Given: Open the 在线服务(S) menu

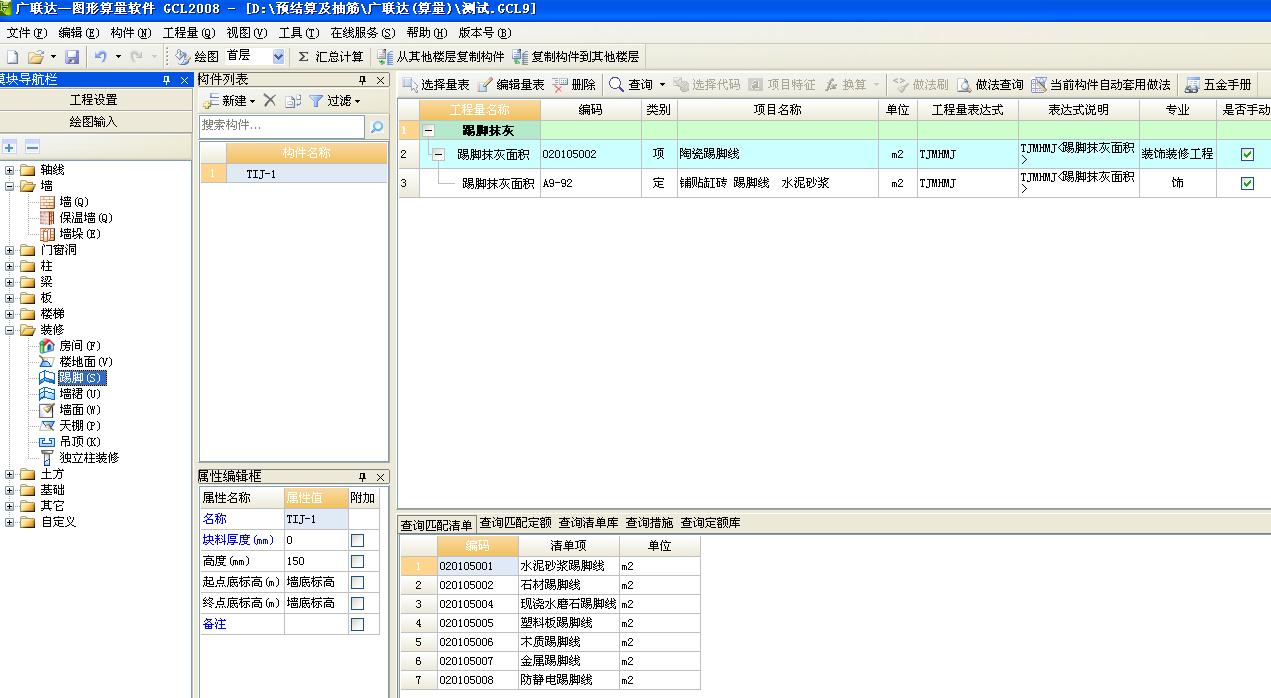Looking at the screenshot, I should pyautogui.click(x=363, y=33).
